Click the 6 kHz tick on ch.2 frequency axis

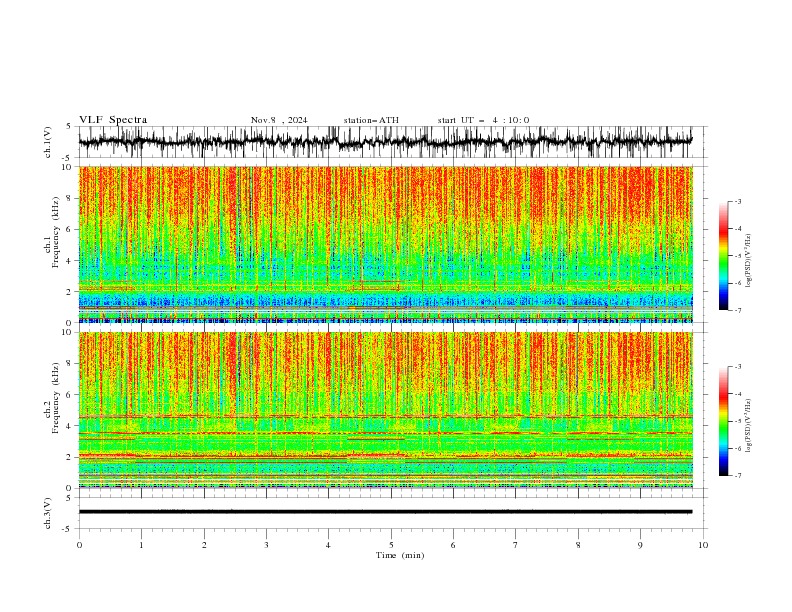71,394
